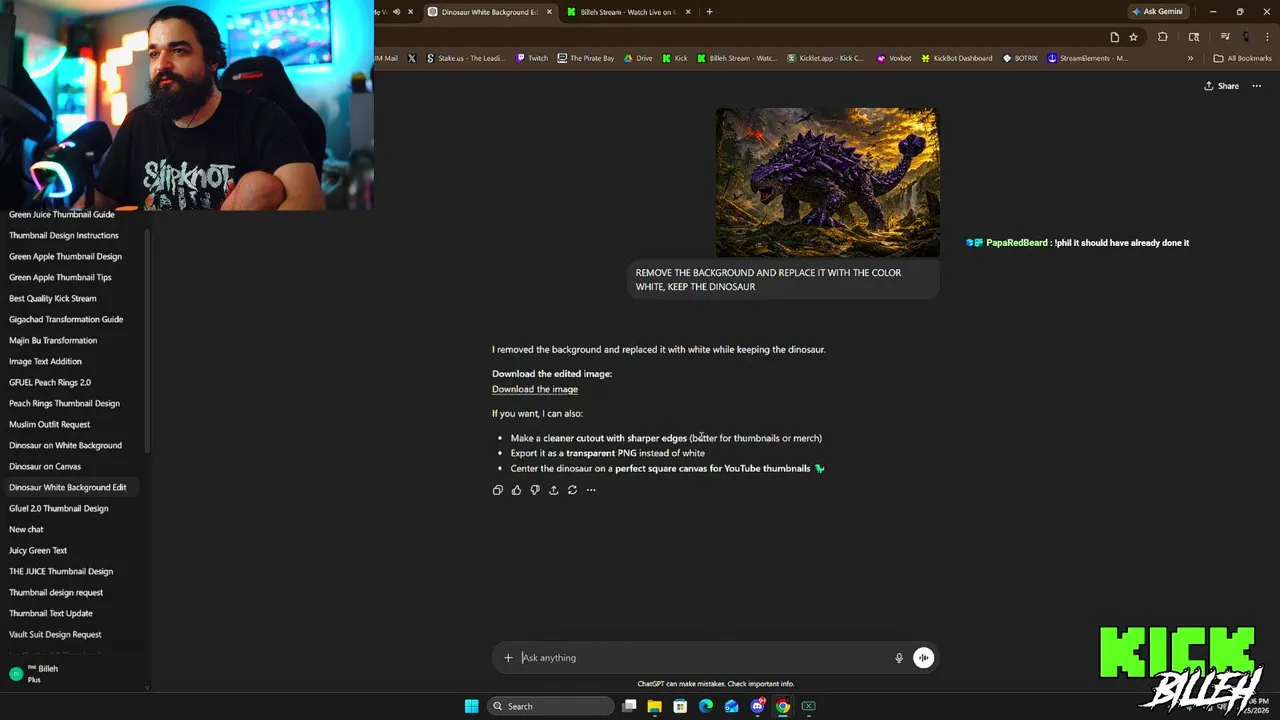
Task: Open Microsoft Store from the taskbar
Action: pos(680,706)
